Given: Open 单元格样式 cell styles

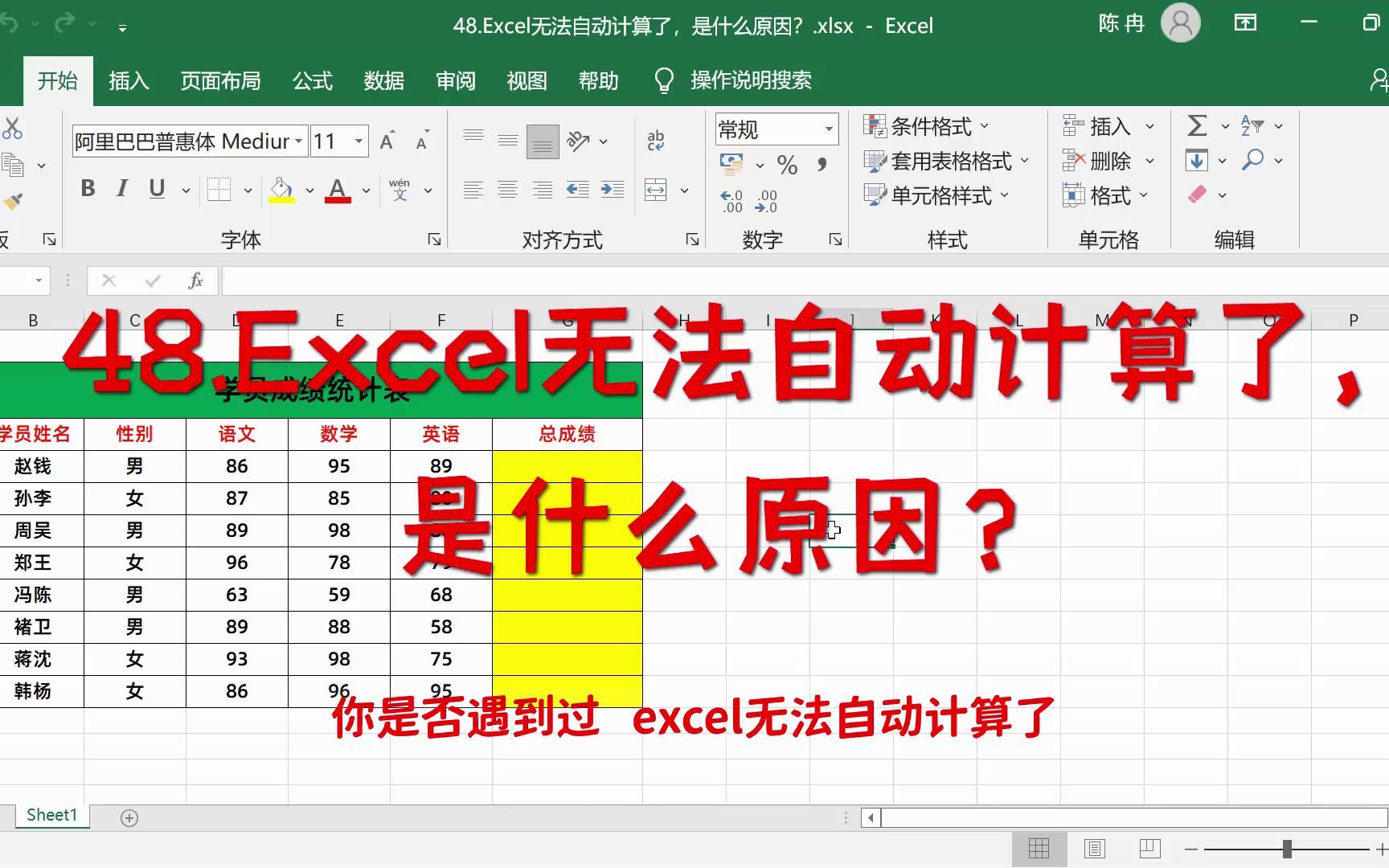Looking at the screenshot, I should [936, 195].
